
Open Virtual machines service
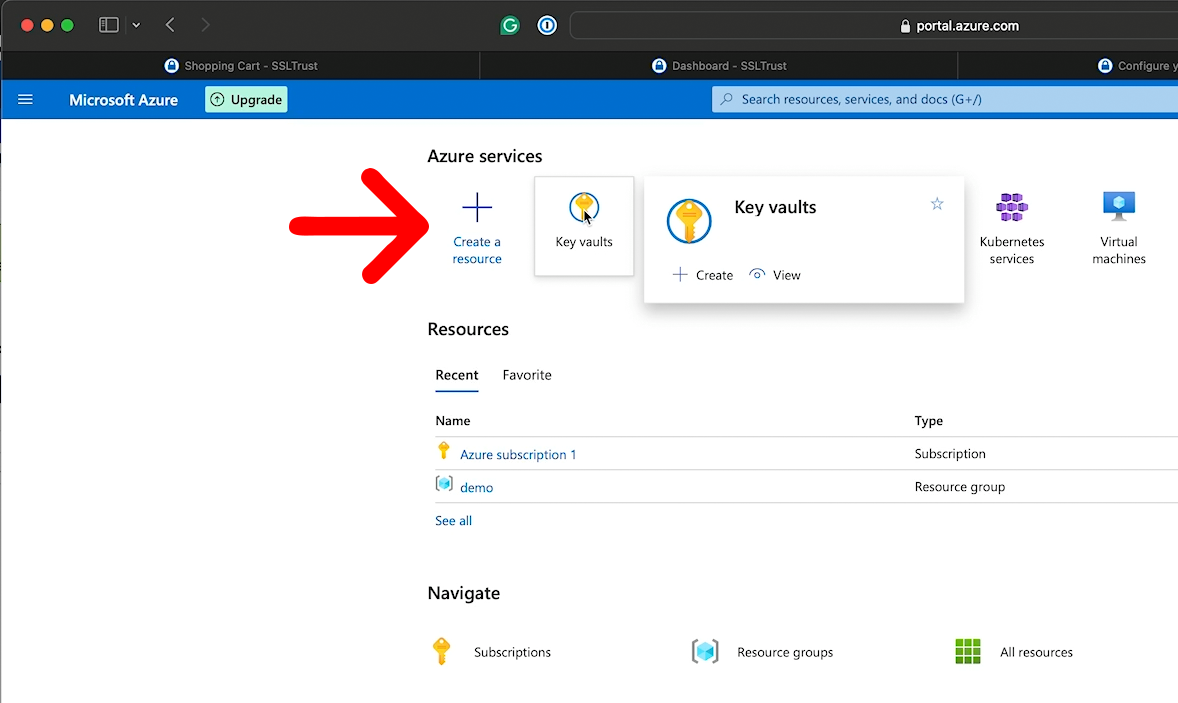tap(1118, 204)
